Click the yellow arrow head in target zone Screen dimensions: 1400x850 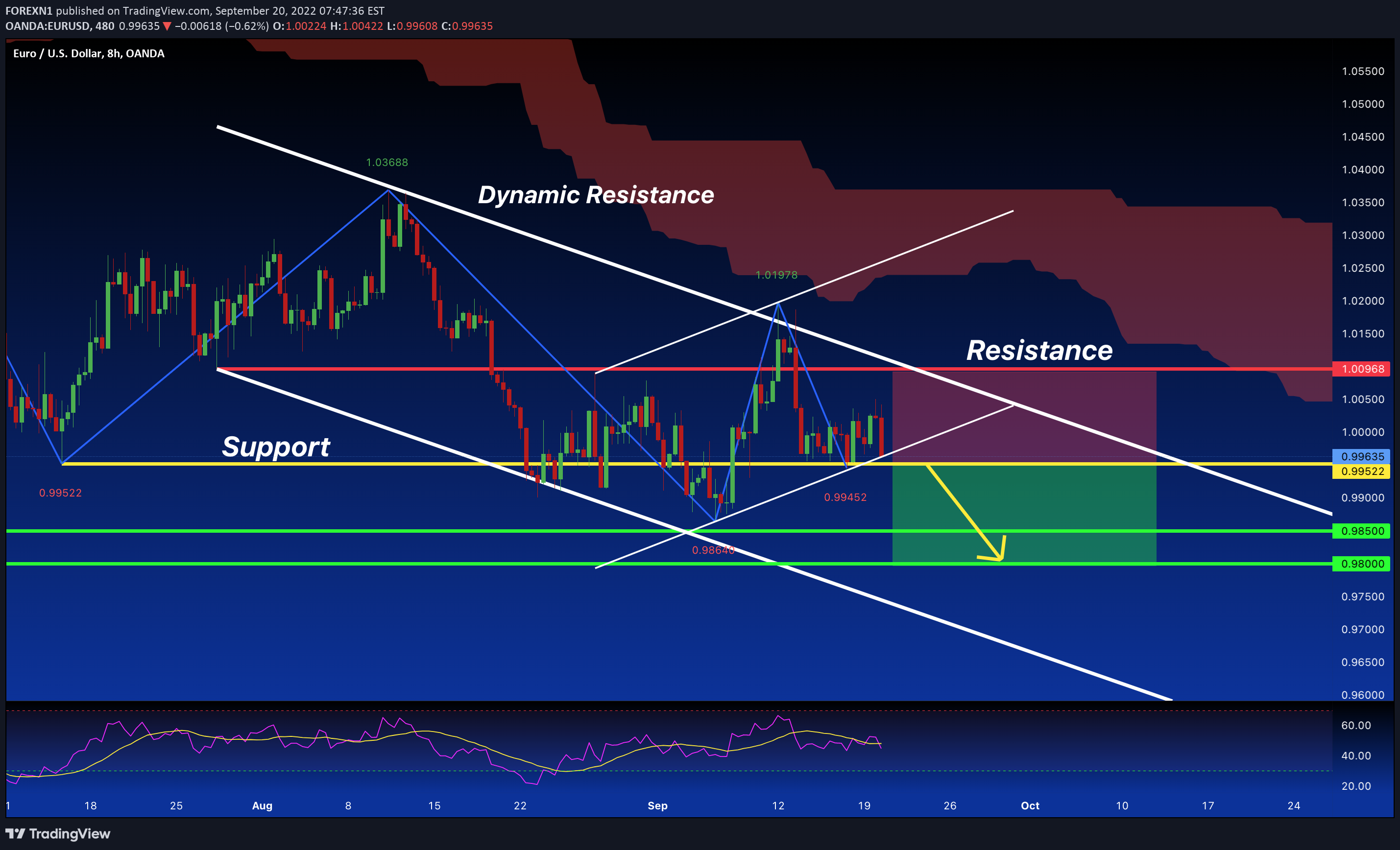pos(995,551)
